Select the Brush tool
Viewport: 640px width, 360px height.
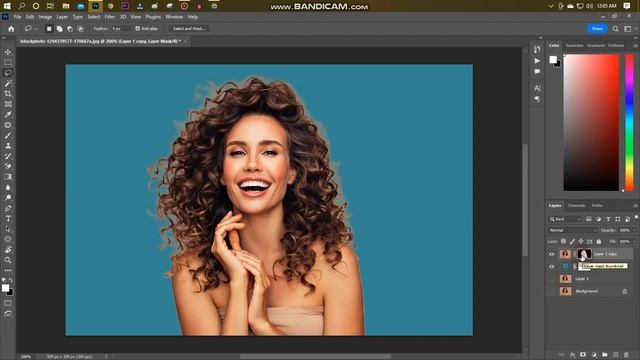[x=8, y=136]
